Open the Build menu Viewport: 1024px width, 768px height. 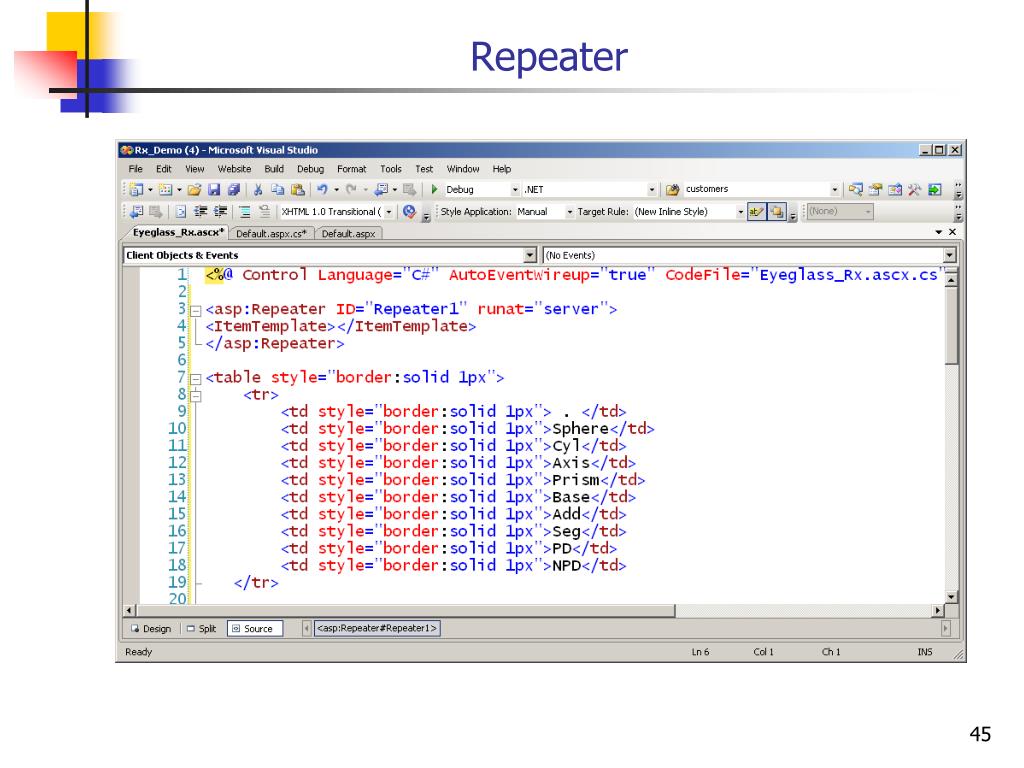[x=274, y=168]
